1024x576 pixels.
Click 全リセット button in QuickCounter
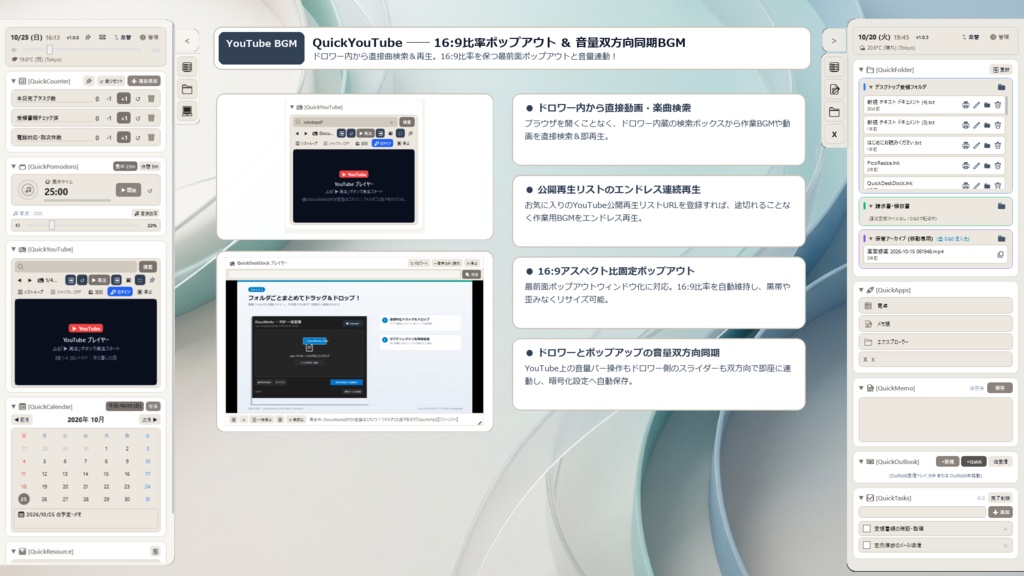[112, 81]
